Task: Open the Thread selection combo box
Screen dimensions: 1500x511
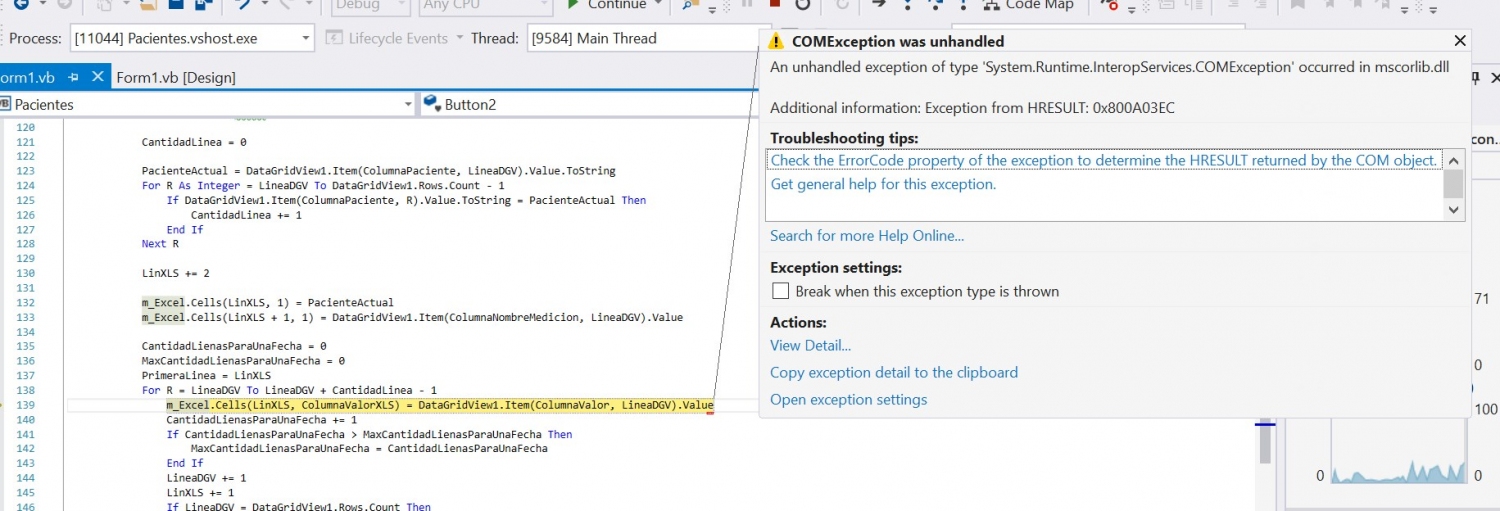Action: click(x=640, y=39)
